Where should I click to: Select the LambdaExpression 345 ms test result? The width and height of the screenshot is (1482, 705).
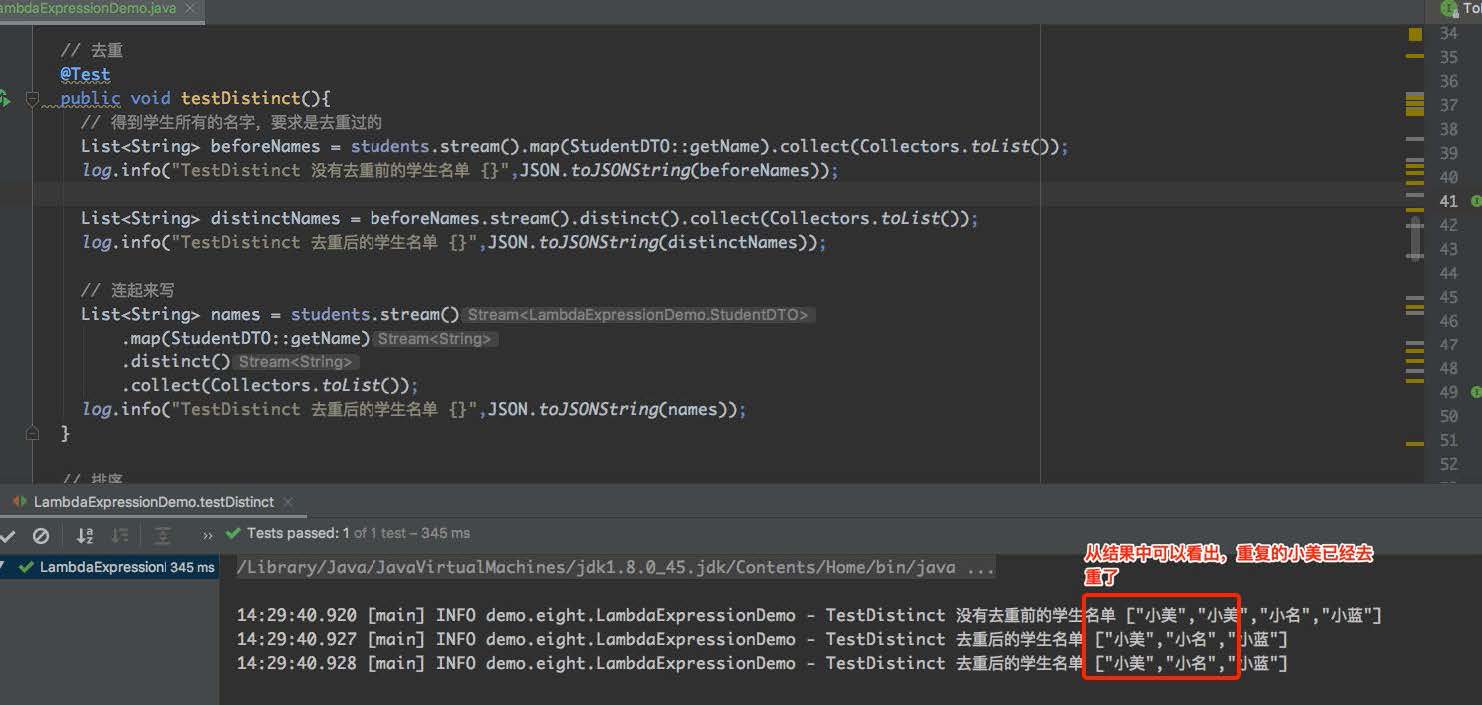pos(110,567)
